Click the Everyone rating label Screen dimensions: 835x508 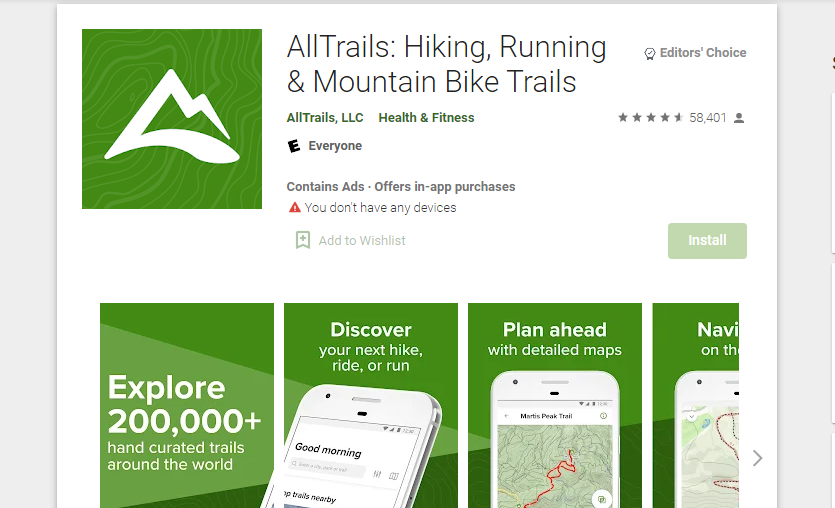[x=335, y=146]
